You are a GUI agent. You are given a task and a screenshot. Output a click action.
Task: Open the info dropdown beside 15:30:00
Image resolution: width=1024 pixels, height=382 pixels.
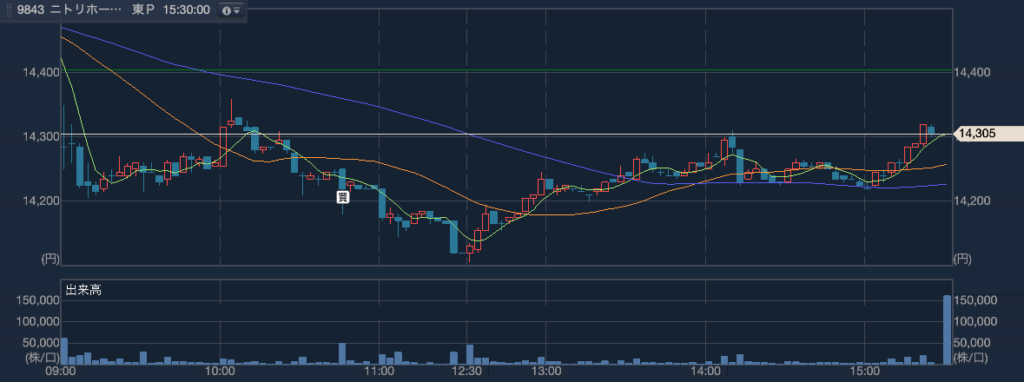coord(230,10)
